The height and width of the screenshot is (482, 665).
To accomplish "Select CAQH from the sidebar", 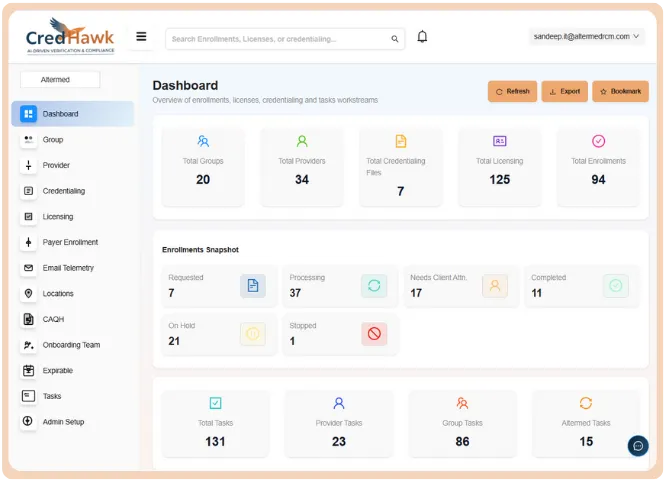I will click(x=53, y=319).
